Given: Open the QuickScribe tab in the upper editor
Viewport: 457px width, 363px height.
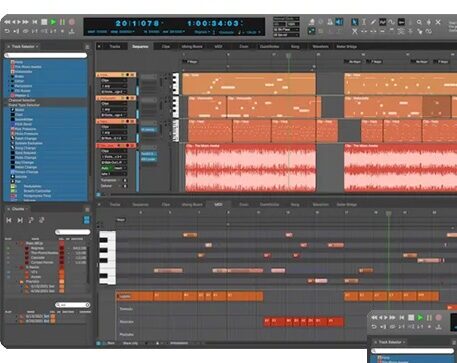Looking at the screenshot, I should (x=269, y=46).
